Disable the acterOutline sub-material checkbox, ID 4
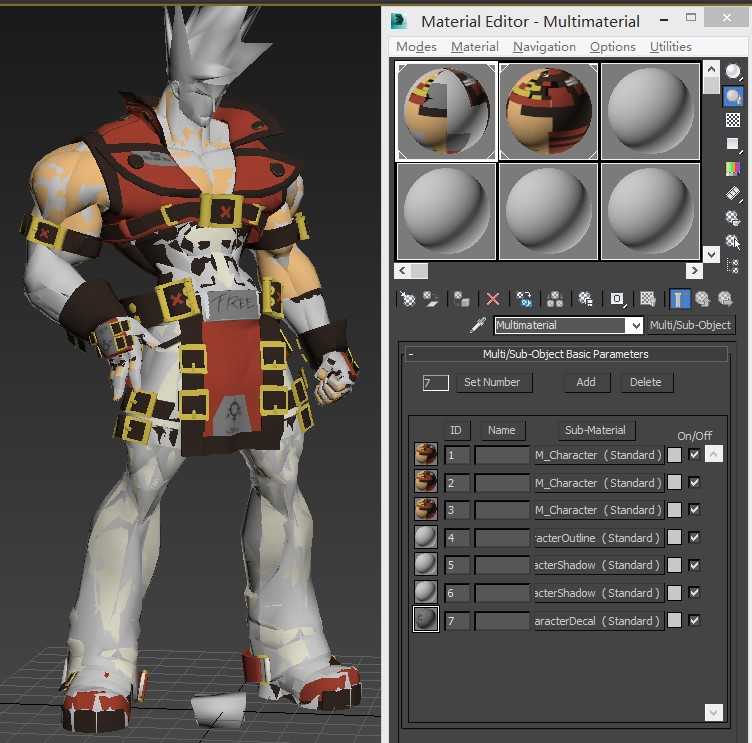This screenshot has height=743, width=752. (694, 537)
